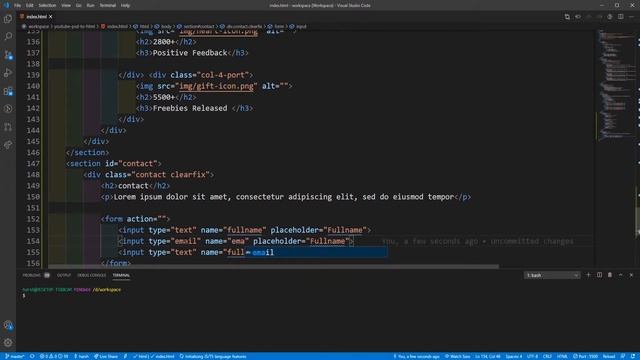Open the Help menu
The height and width of the screenshot is (360, 640).
point(125,5)
